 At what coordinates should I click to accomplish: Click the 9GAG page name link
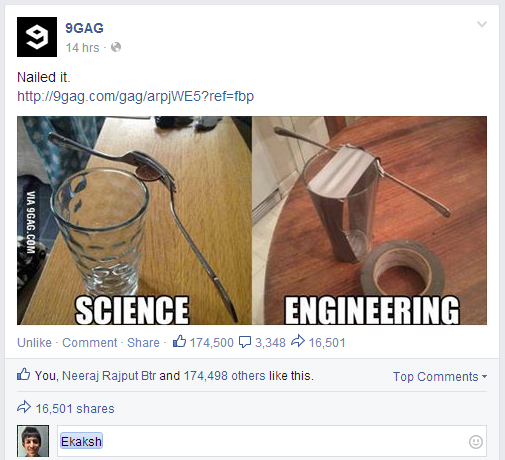(84, 28)
